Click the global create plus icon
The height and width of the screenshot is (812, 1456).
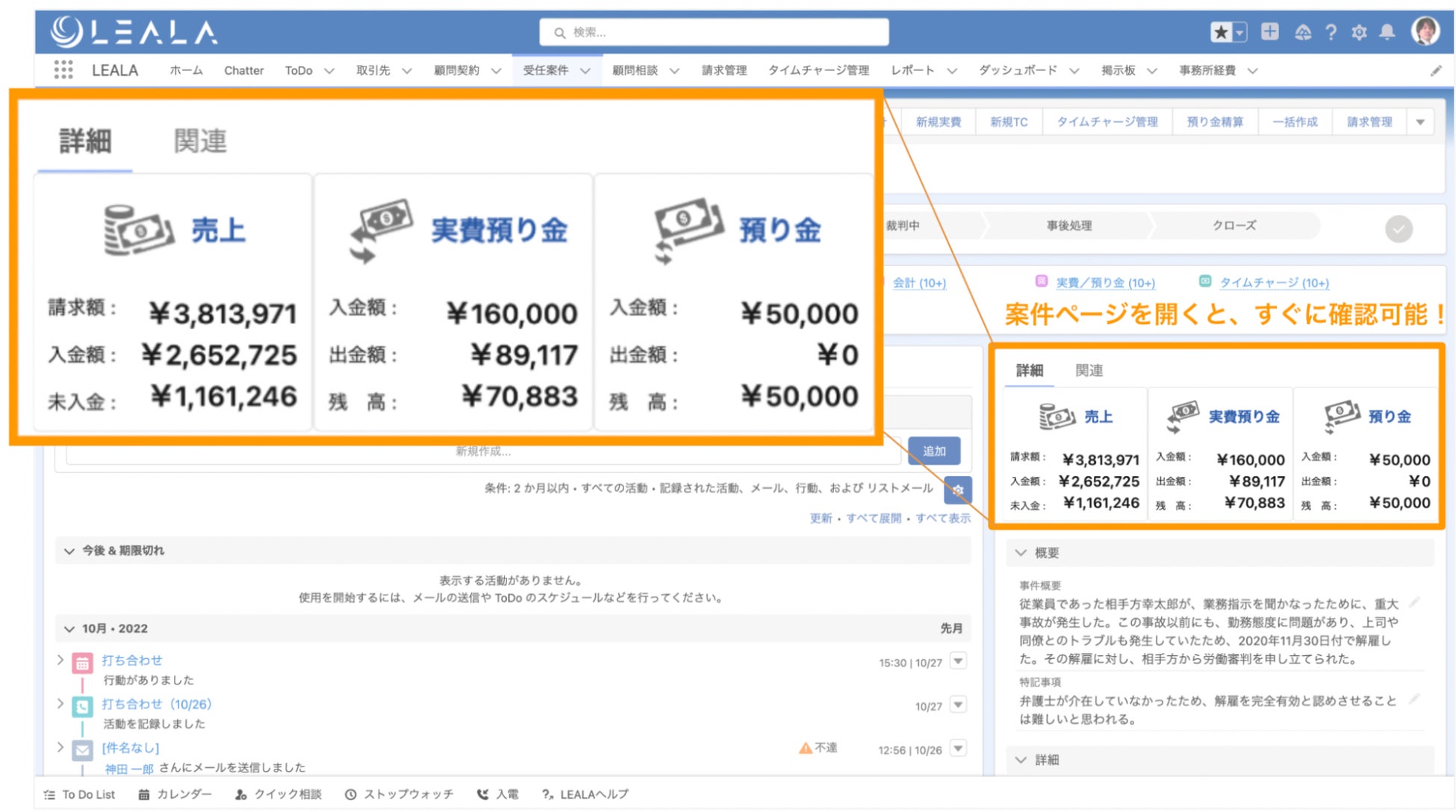pos(1269,32)
